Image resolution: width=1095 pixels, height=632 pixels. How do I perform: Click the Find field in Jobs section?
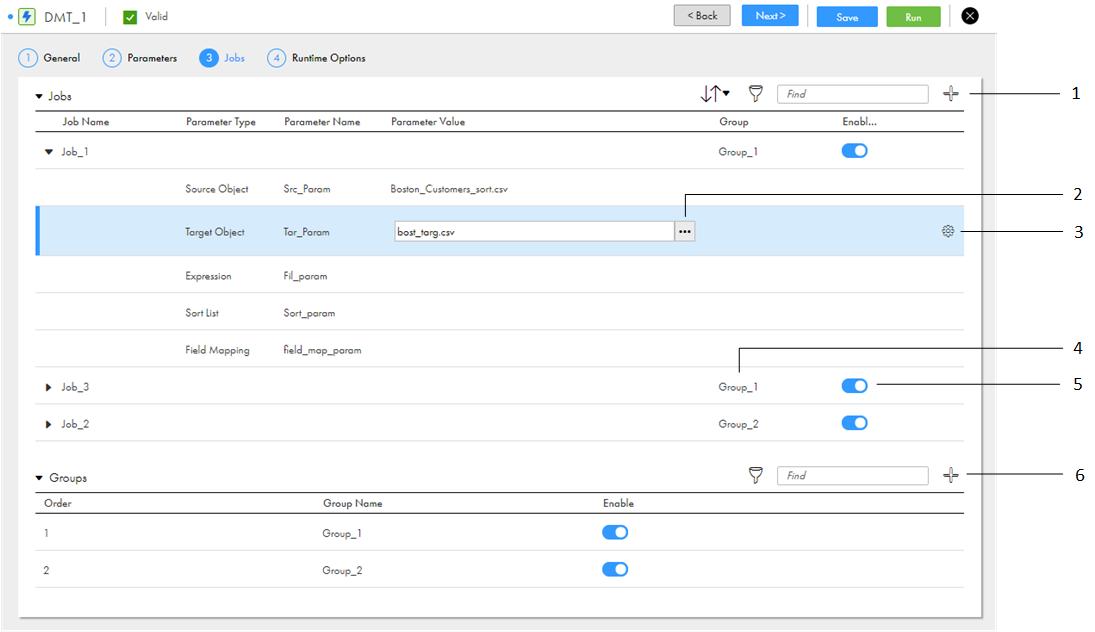(x=853, y=94)
